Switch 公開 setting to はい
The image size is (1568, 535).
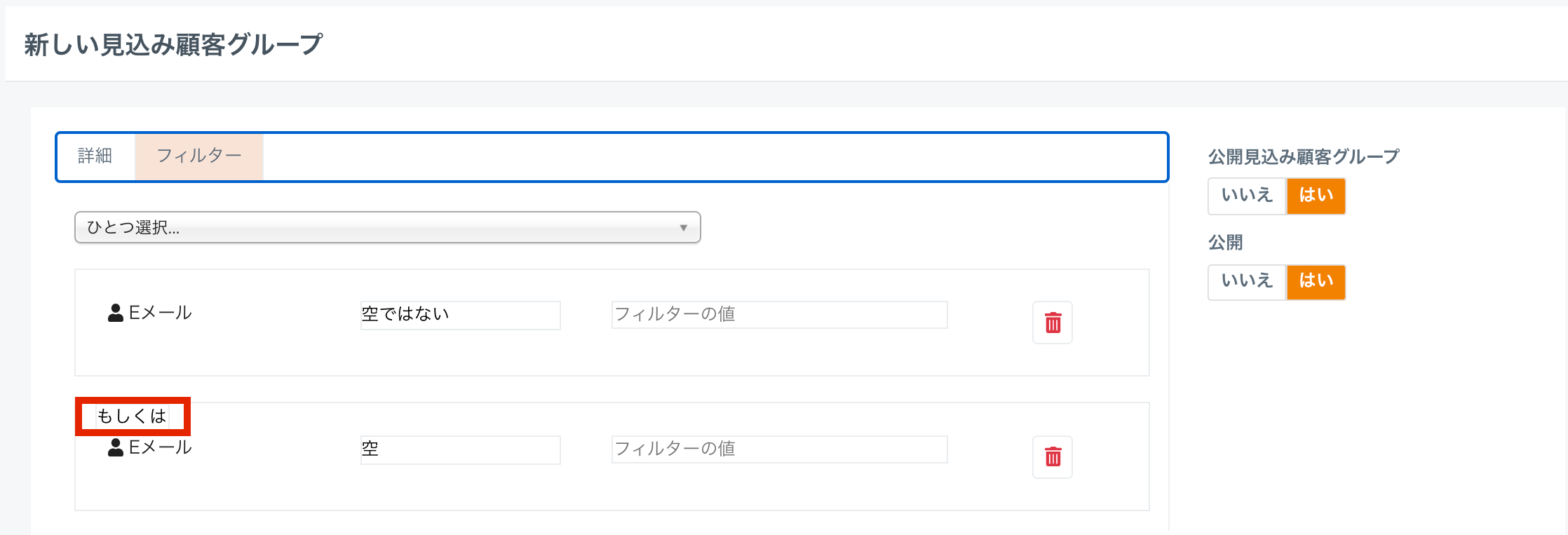click(x=1316, y=282)
